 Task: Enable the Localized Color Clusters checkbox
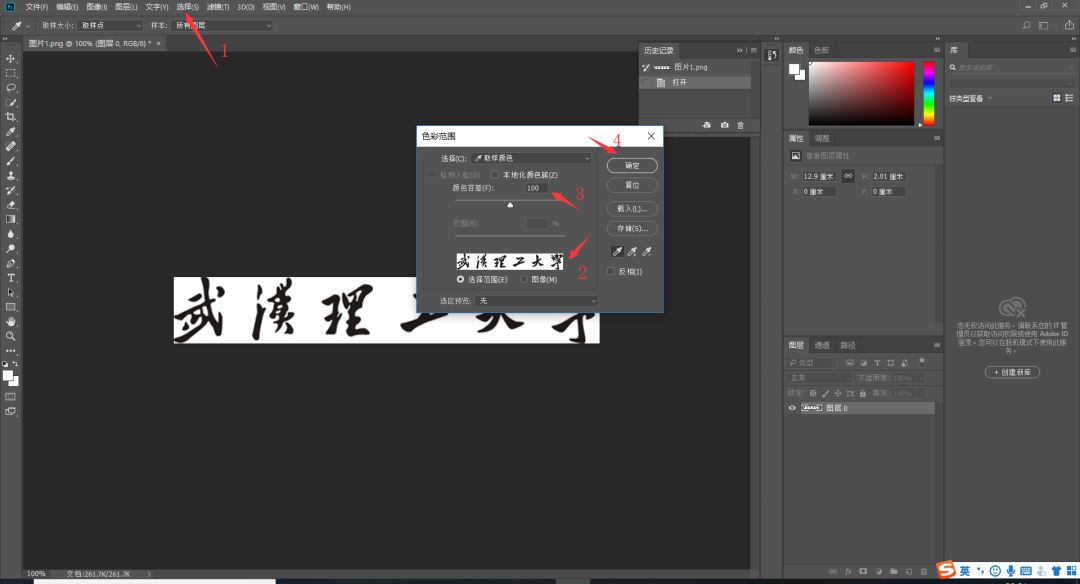click(x=495, y=175)
